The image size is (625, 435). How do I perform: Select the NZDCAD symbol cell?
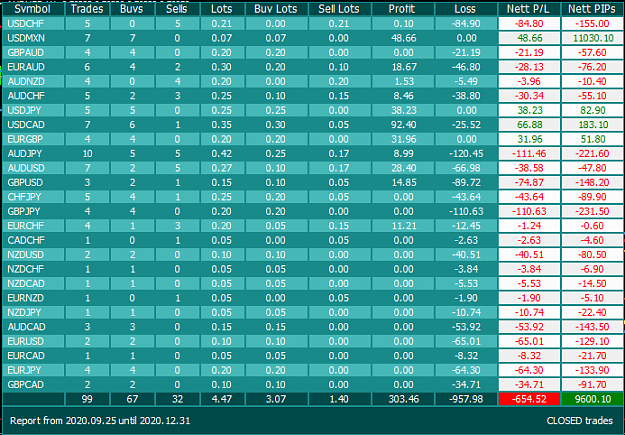(x=33, y=283)
